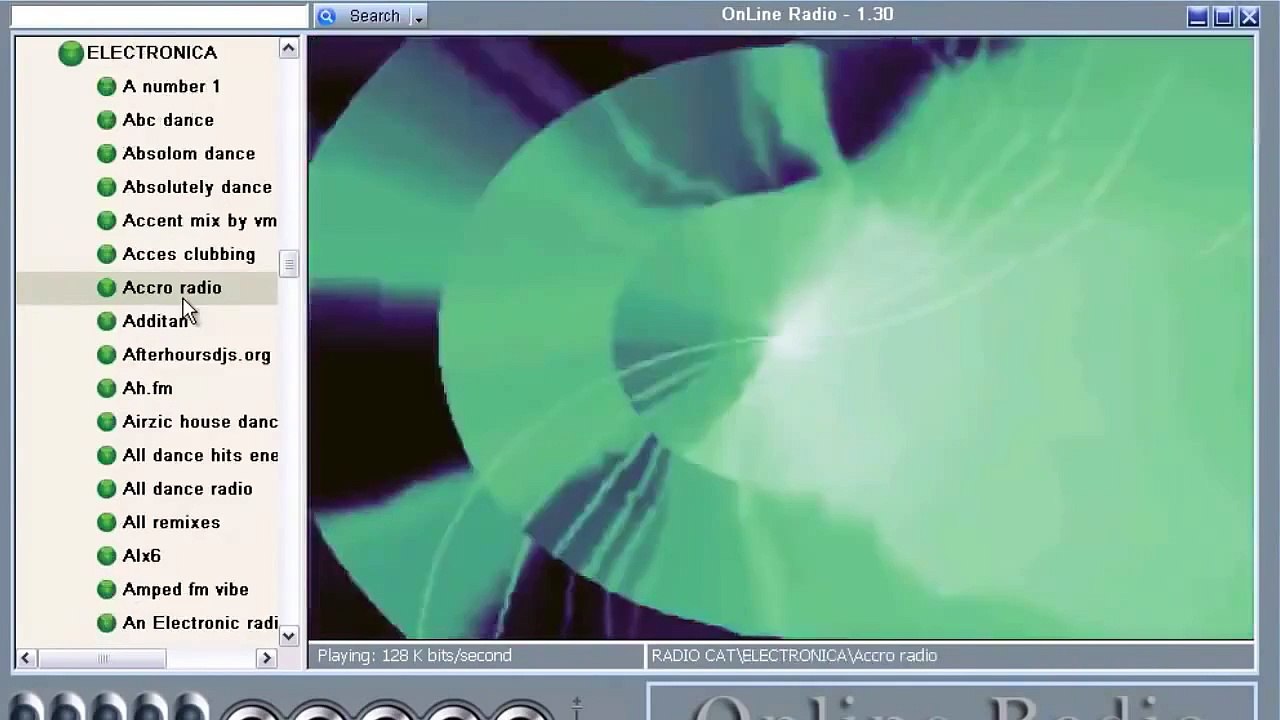Click the green icon next to Accent mix
Image resolution: width=1280 pixels, height=720 pixels.
pyautogui.click(x=107, y=221)
